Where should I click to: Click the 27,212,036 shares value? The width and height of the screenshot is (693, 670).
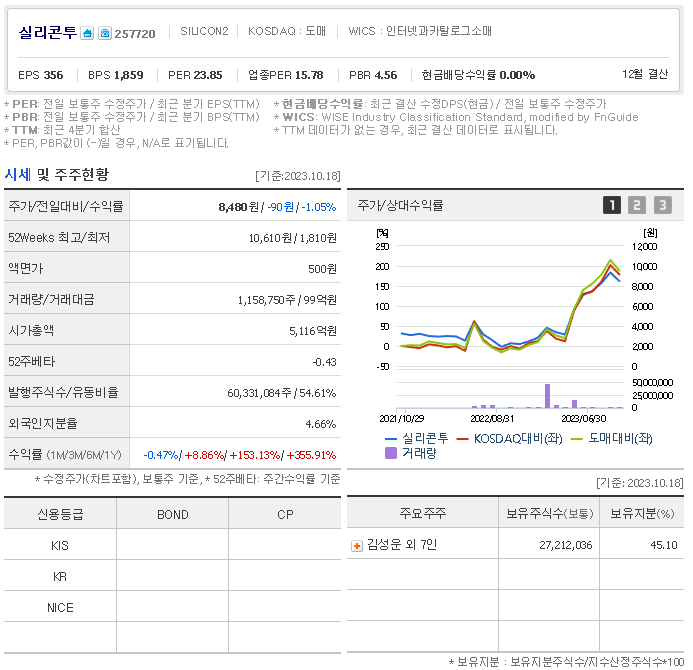point(565,545)
